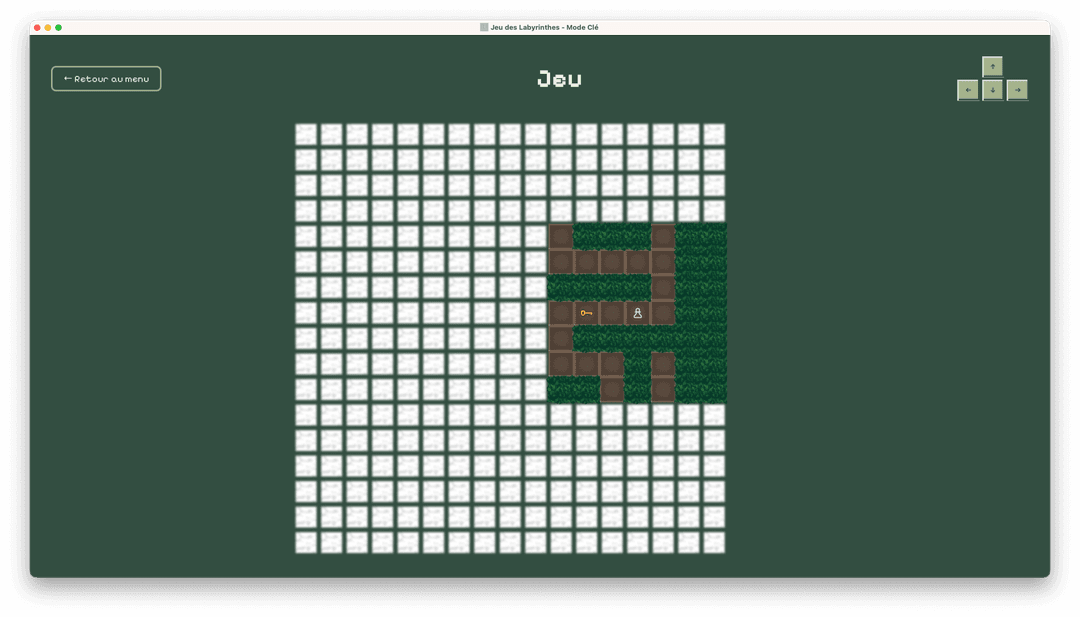Click the dirt tile left of the key
This screenshot has width=1080, height=617.
(x=561, y=312)
